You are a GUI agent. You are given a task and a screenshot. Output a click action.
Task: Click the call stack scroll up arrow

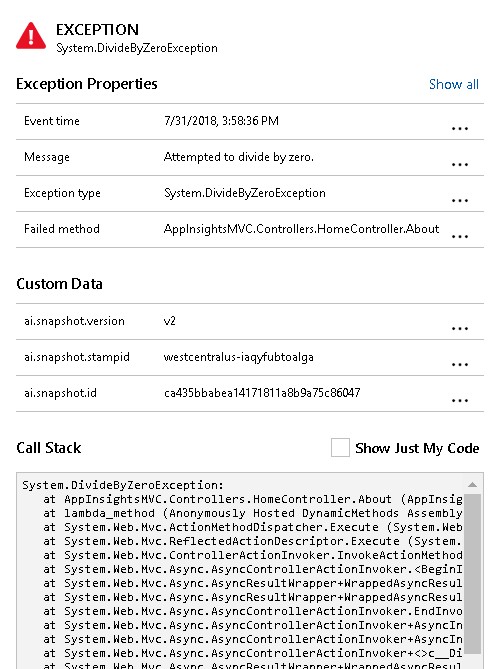[x=472, y=484]
